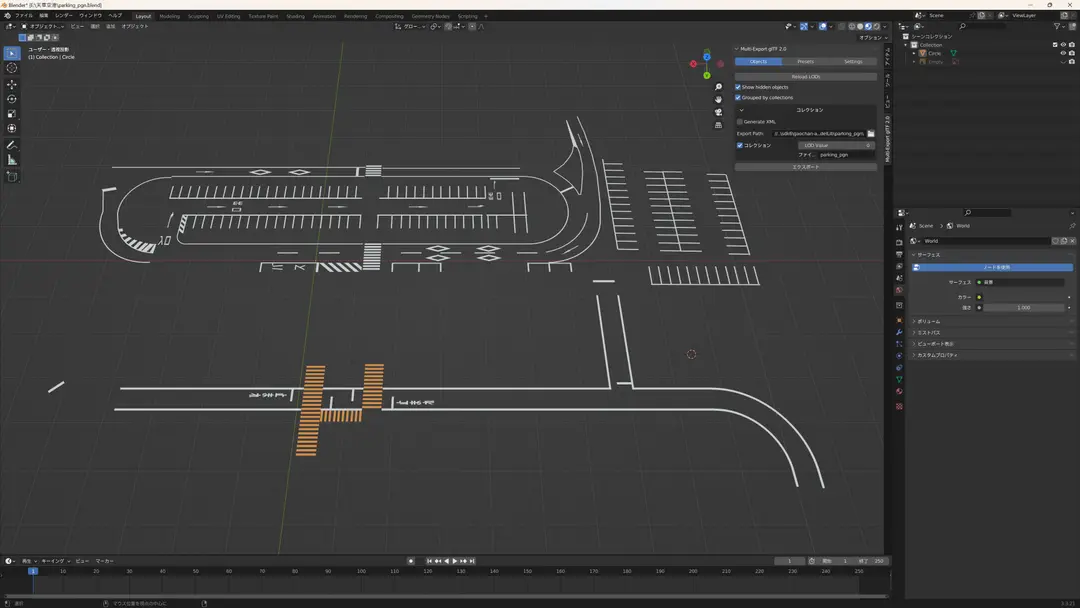Collapse the サーフェス panel
This screenshot has width=1080, height=608.
[928, 255]
